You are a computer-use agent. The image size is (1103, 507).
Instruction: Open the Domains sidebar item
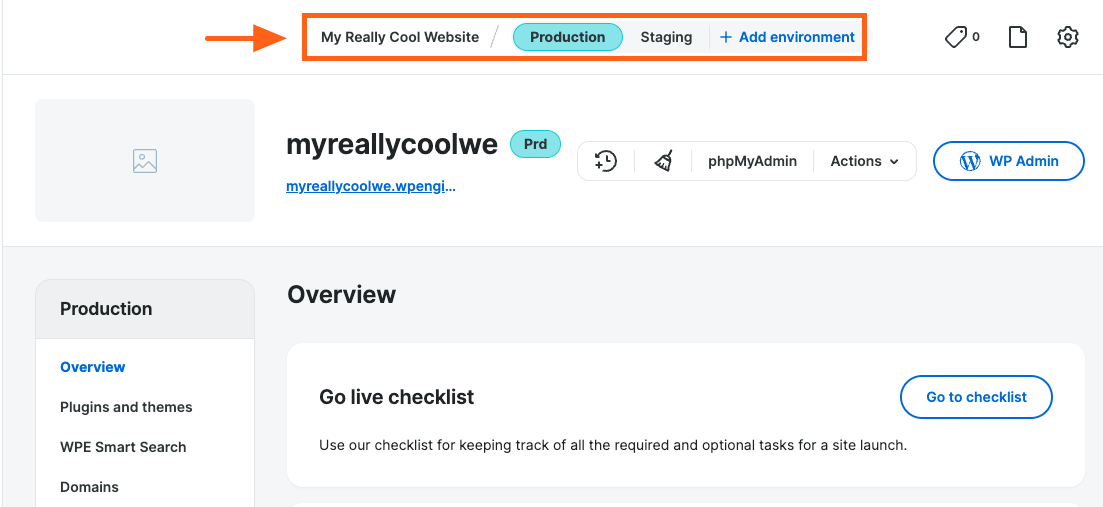(89, 487)
